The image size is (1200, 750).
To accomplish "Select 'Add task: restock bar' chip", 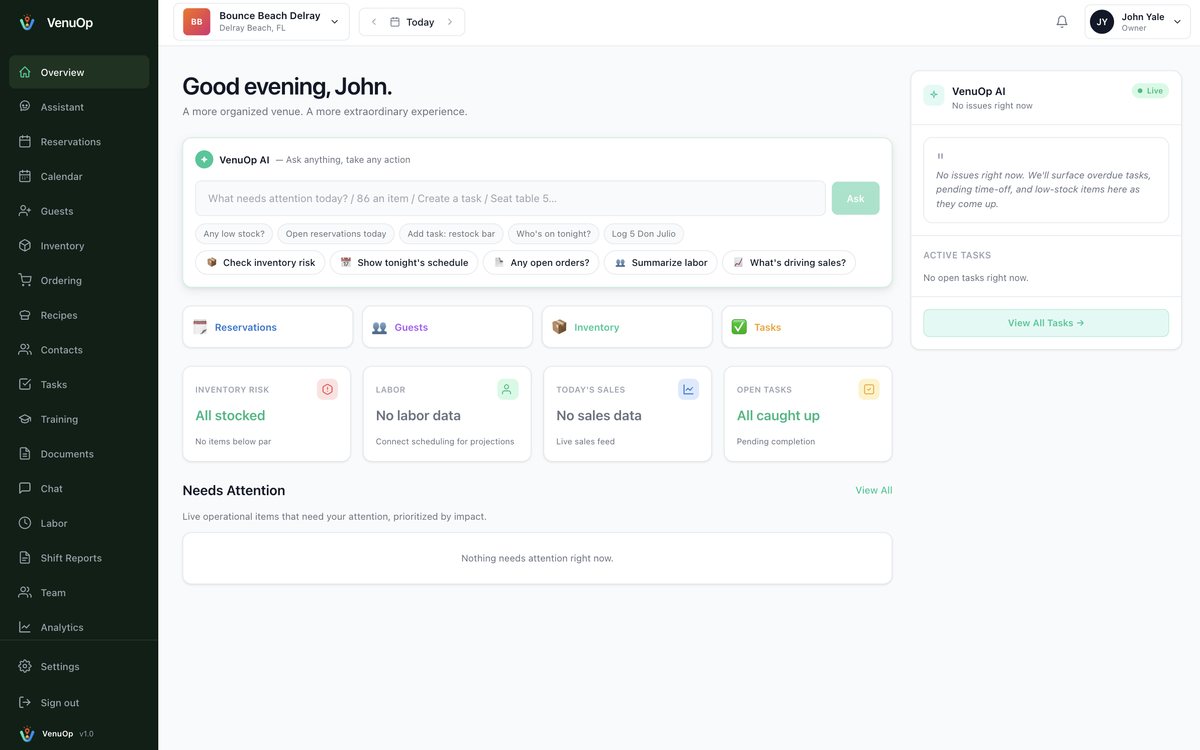I will point(451,234).
